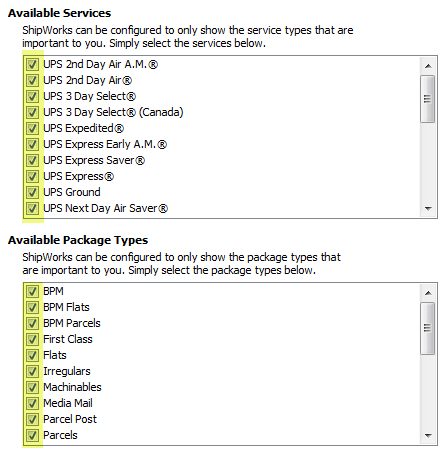Image resolution: width=442 pixels, height=449 pixels.
Task: Select the 'UPS Express®' row text
Action: (78, 176)
